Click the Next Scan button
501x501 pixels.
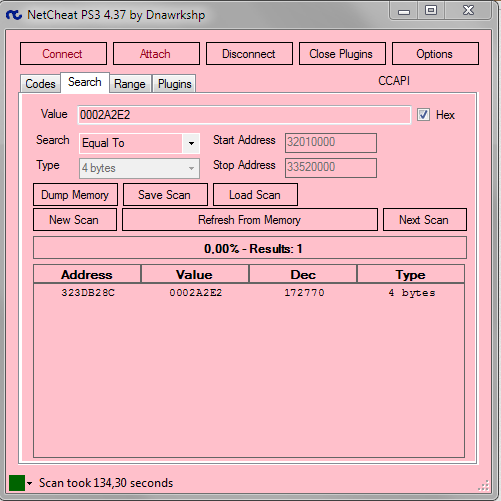tap(425, 220)
